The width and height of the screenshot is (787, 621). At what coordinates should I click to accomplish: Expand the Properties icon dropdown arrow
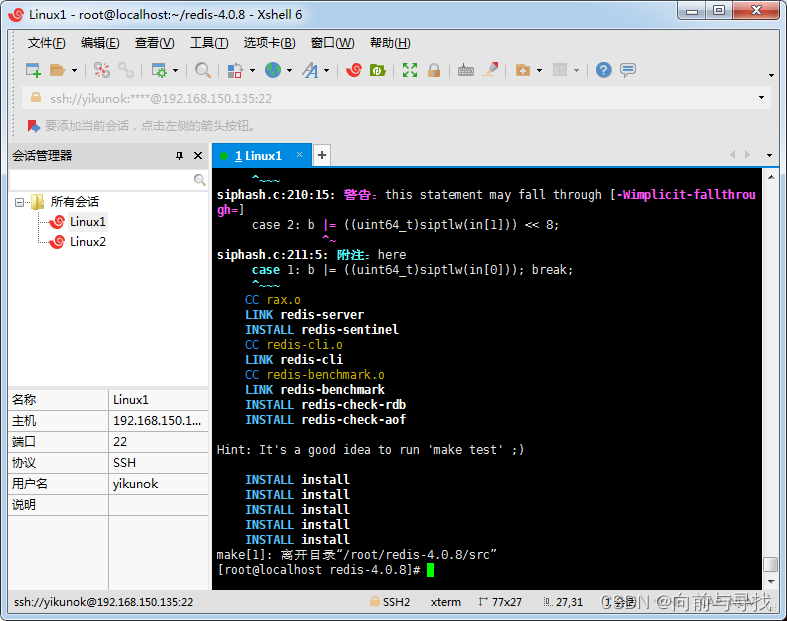175,71
